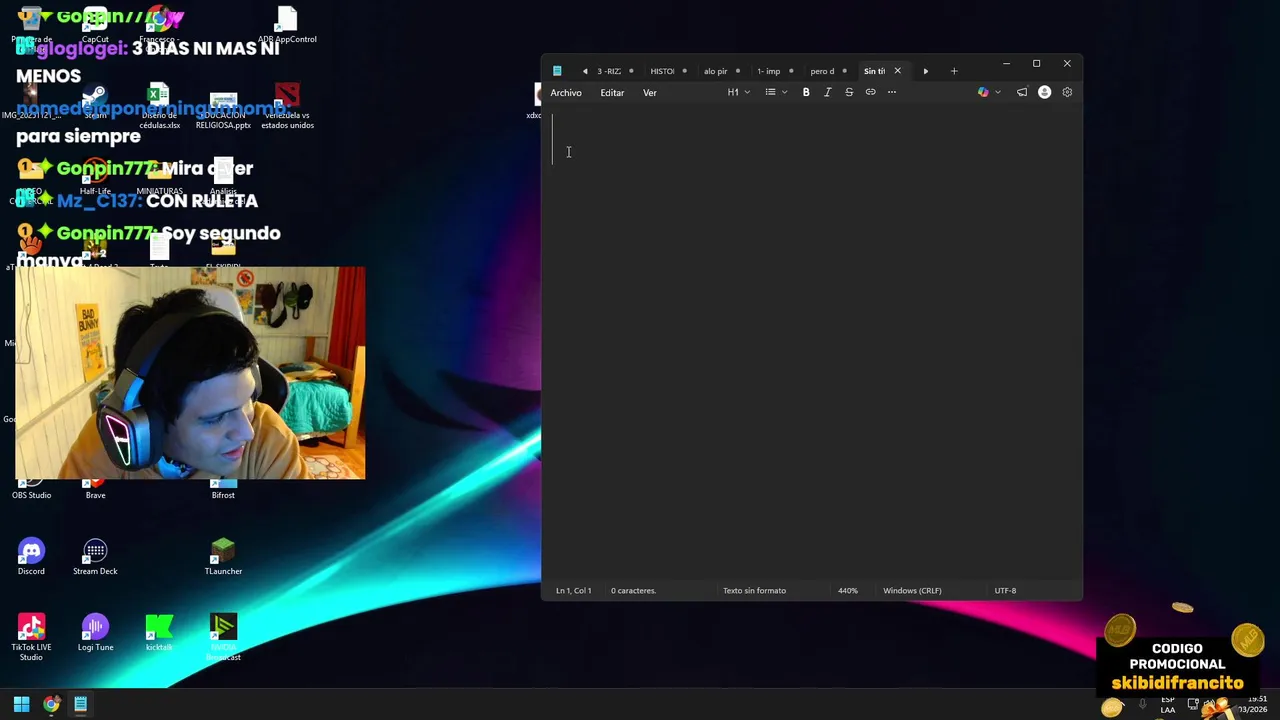Click the UTF-8 encoding indicator
The image size is (1280, 720).
point(1005,590)
